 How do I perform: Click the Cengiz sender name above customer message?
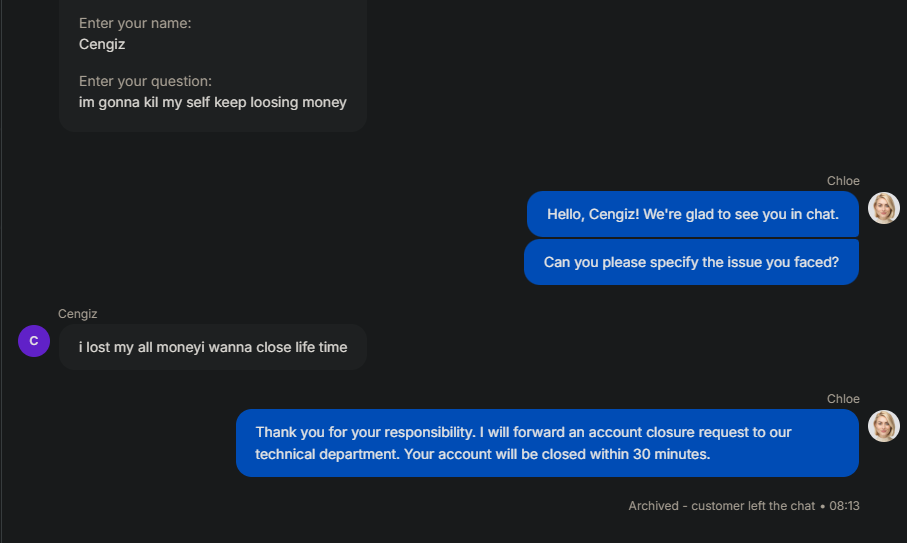[78, 314]
